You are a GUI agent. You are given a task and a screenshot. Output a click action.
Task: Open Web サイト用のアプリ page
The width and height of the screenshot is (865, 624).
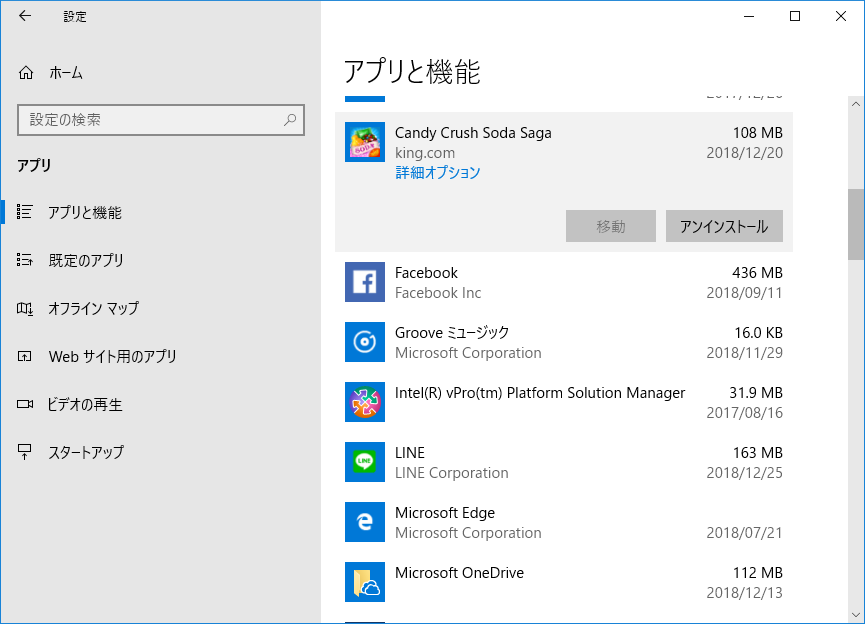point(112,356)
